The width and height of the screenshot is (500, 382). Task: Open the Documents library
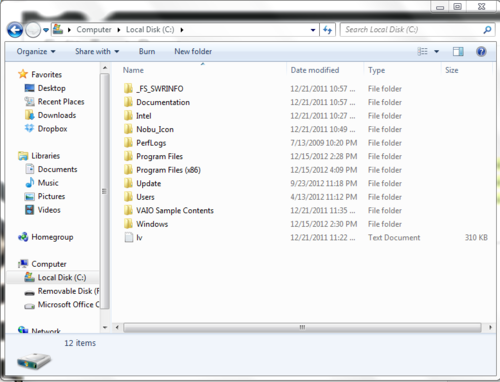(57, 169)
